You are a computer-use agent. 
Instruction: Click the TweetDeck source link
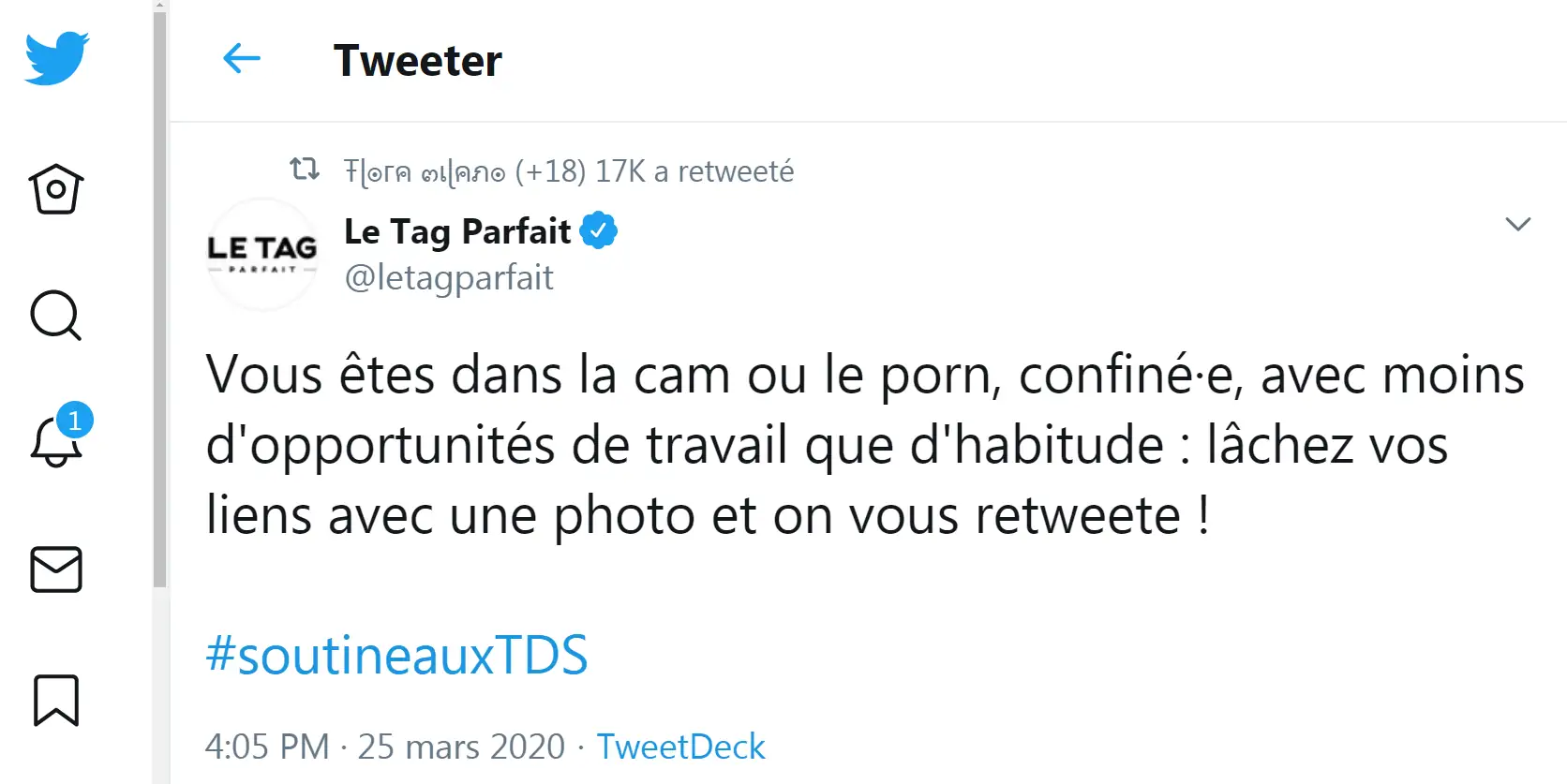[680, 747]
